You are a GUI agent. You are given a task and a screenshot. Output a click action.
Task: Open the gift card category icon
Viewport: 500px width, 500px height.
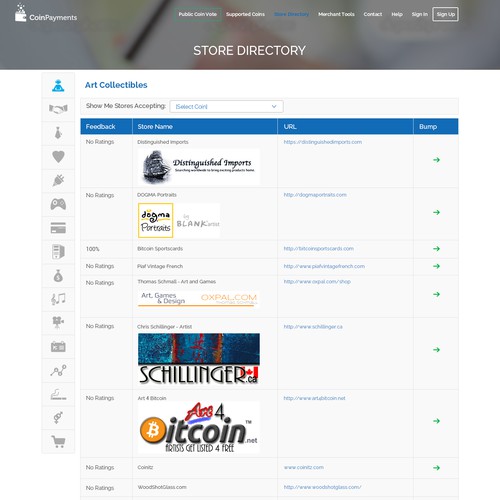[58, 228]
